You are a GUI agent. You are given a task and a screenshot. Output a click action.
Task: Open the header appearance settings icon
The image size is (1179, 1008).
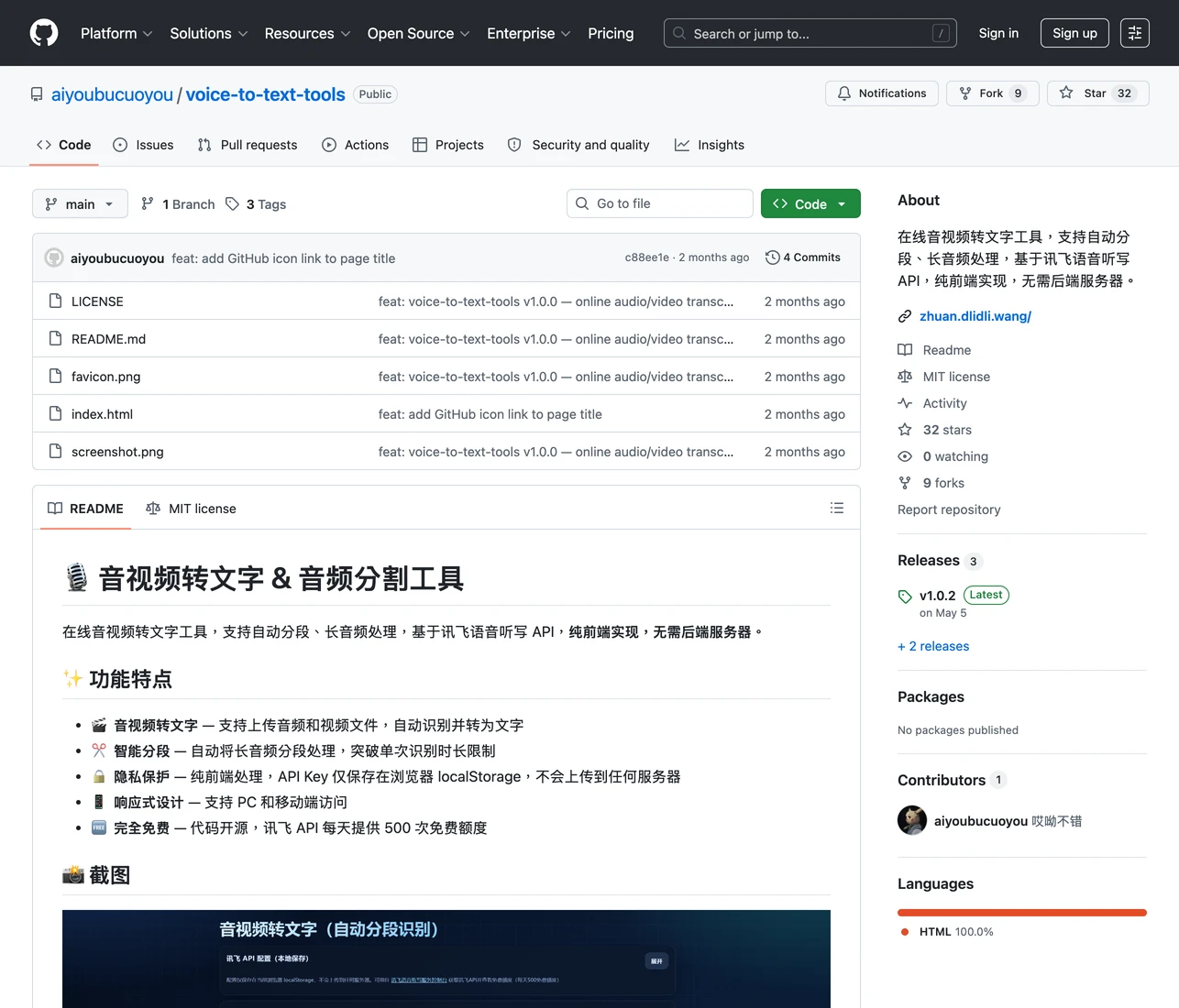coord(1135,33)
